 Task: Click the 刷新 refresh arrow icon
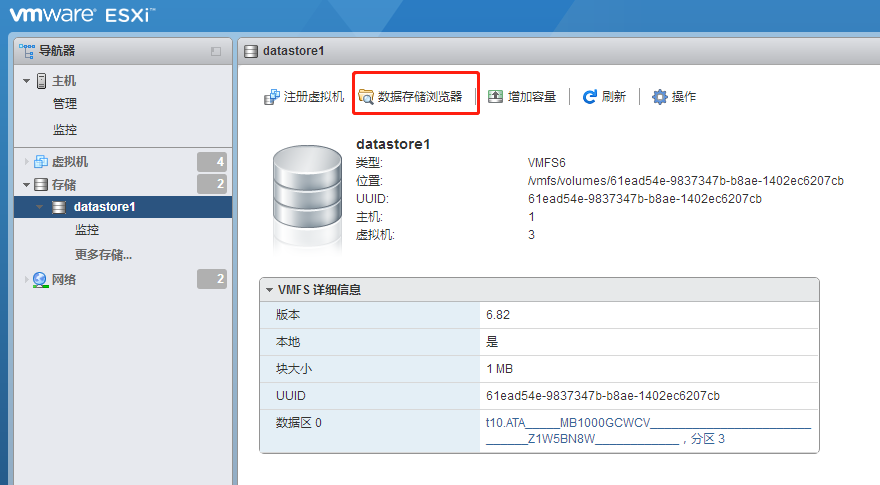[589, 97]
